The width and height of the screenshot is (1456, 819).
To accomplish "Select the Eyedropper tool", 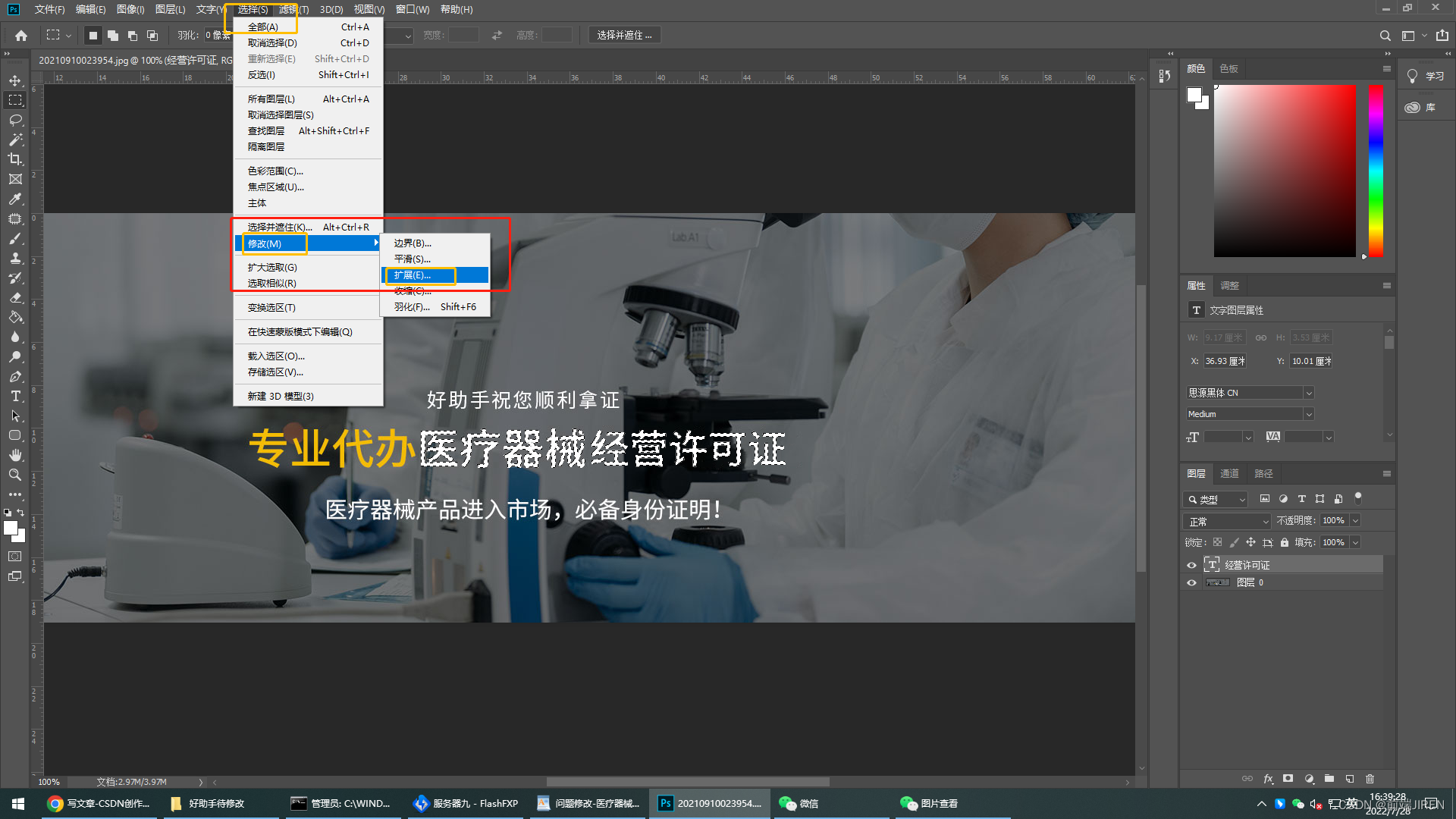I will (x=15, y=199).
